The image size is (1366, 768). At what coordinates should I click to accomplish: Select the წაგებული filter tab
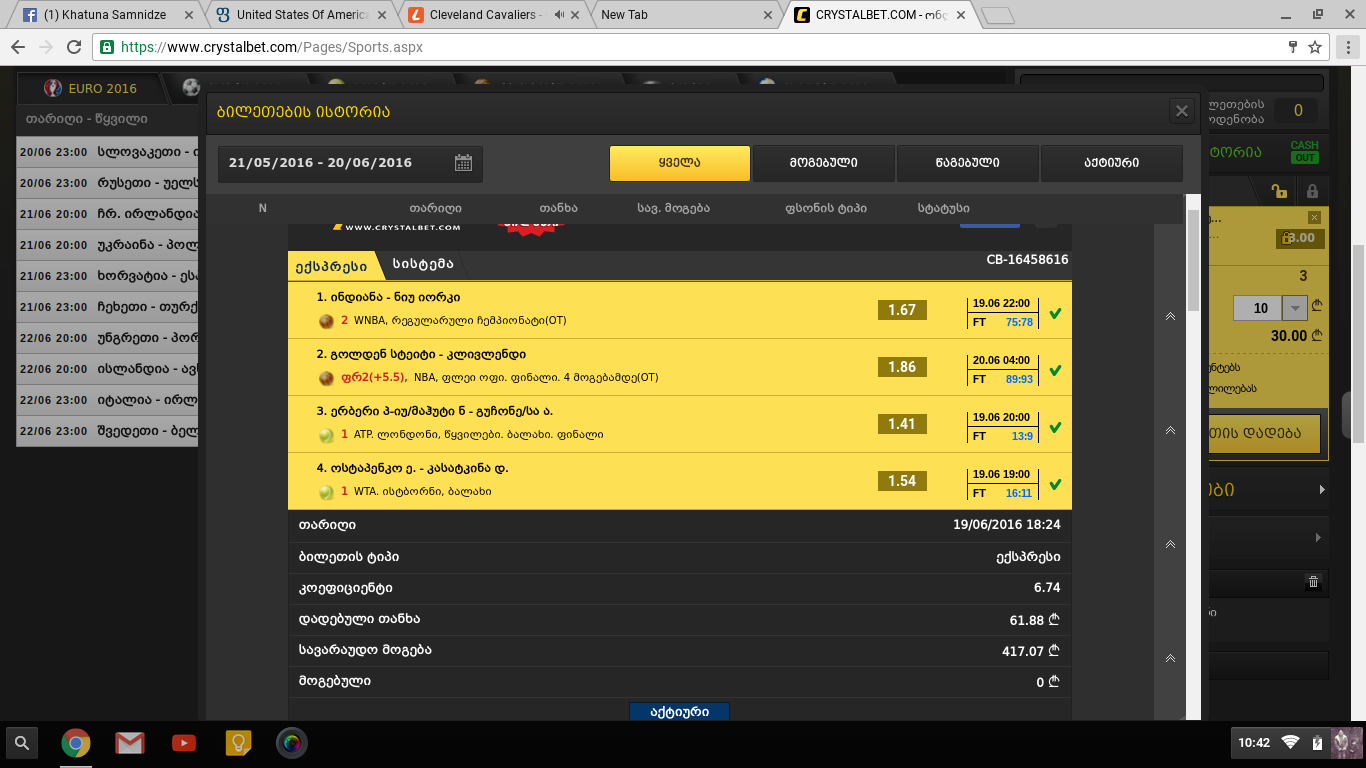(968, 163)
